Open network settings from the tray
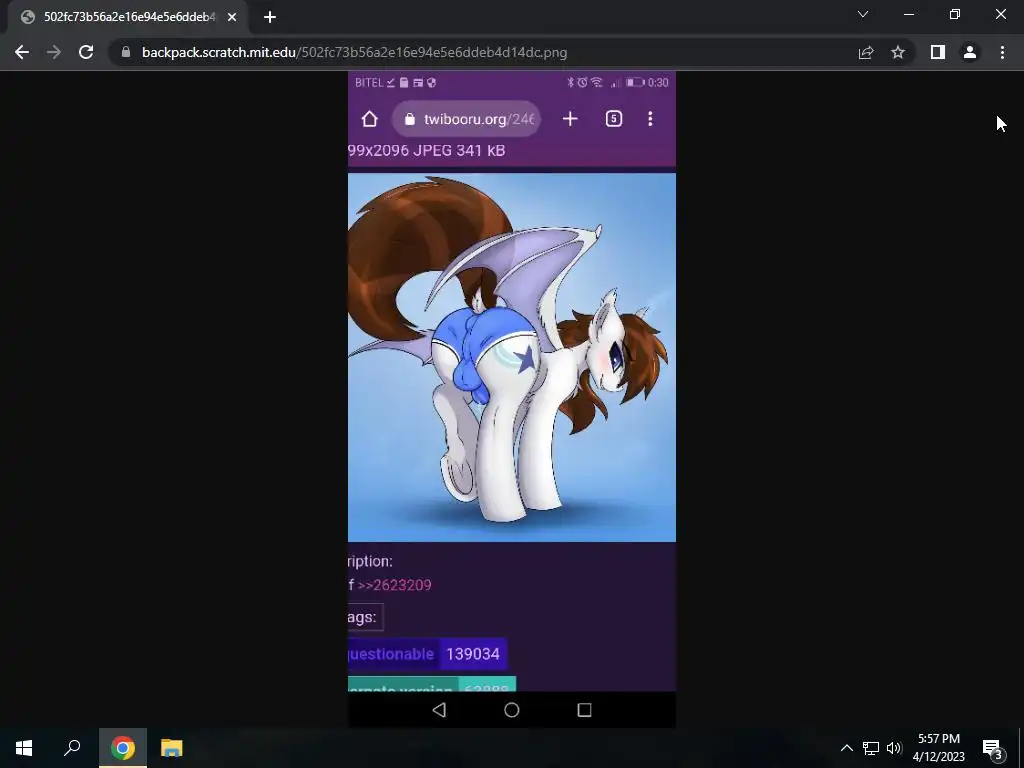The image size is (1024, 768). click(871, 748)
